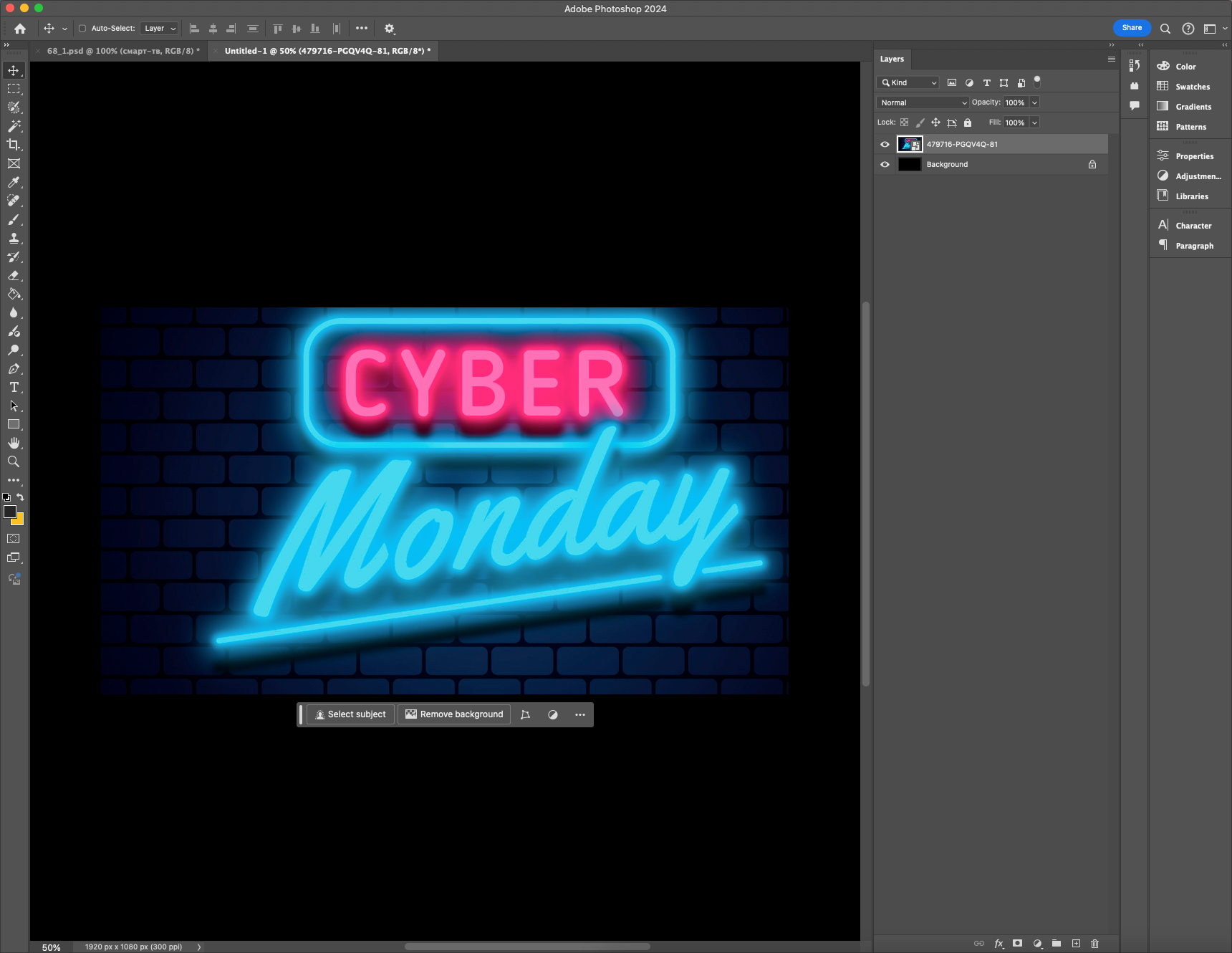Select the Pen tool

coord(14,368)
